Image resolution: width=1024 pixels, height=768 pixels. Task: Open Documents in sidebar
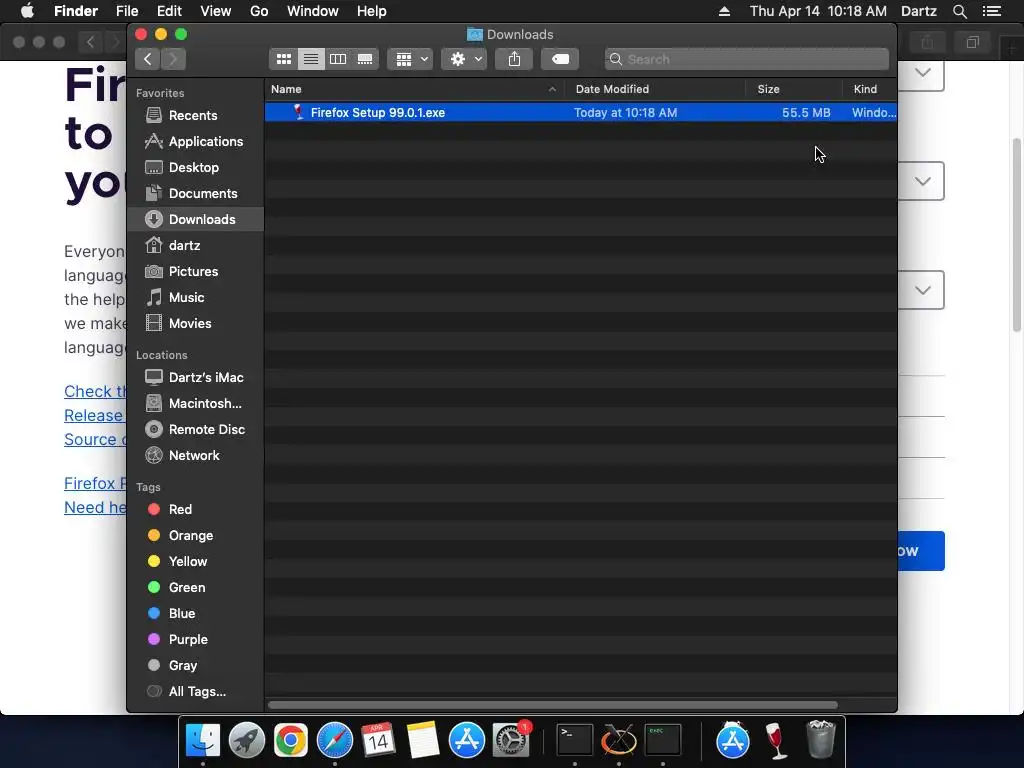(195, 194)
